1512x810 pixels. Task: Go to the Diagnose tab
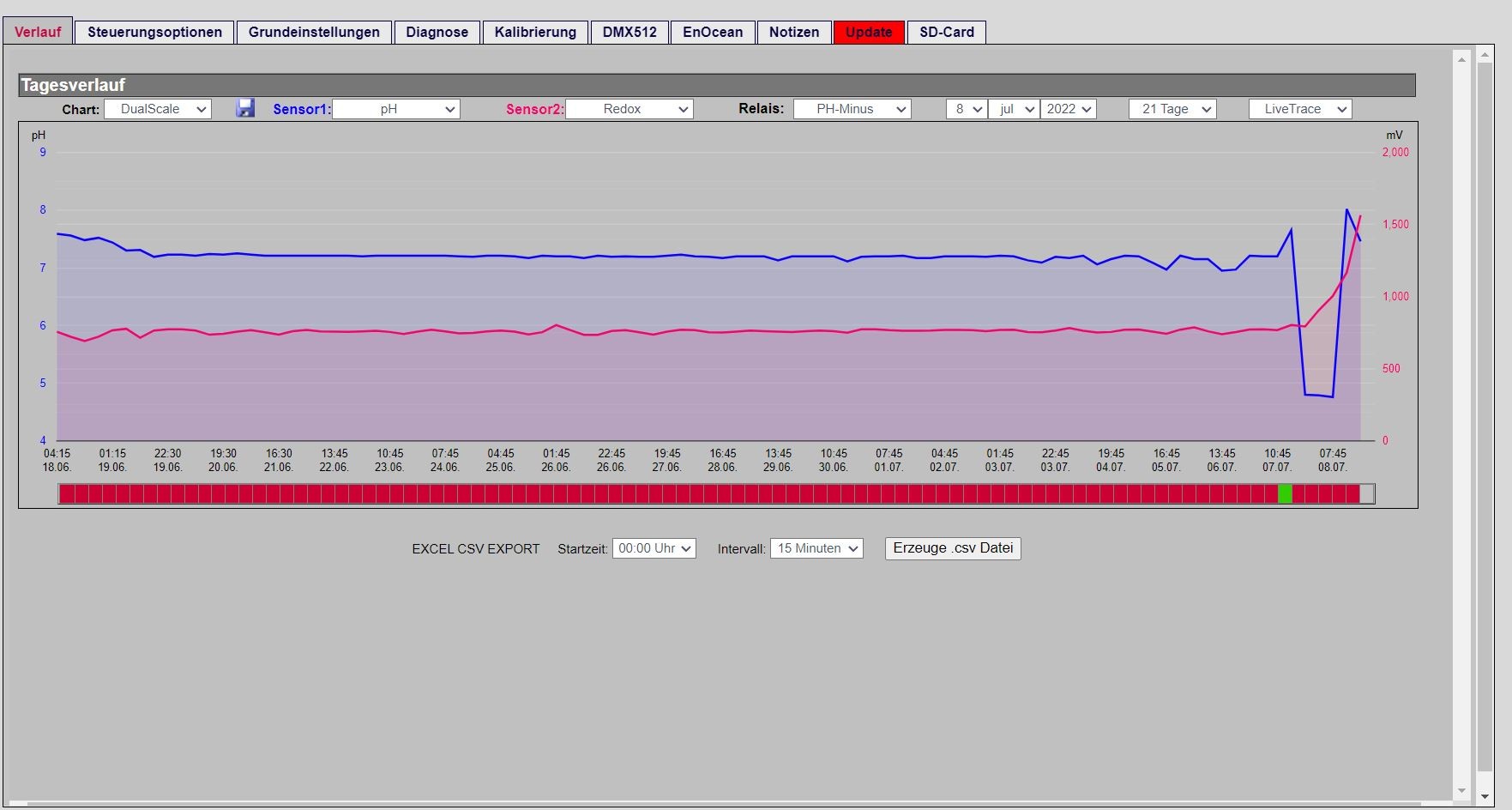click(437, 32)
